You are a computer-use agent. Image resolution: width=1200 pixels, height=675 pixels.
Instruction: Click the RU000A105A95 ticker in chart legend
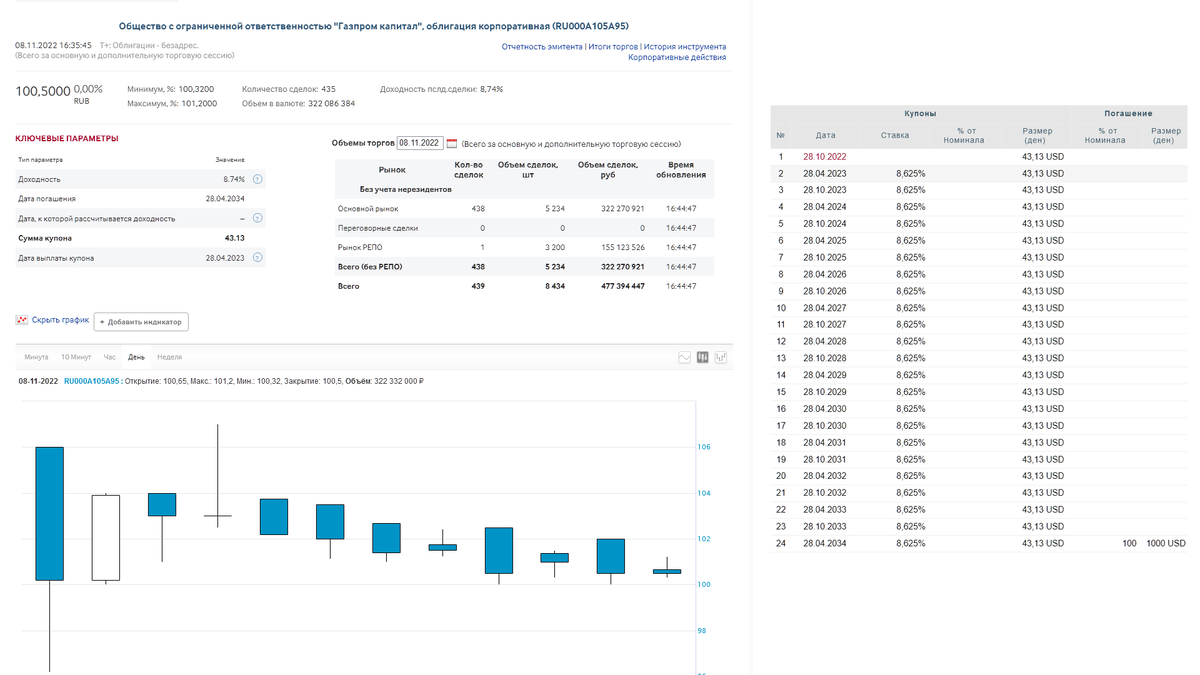[92, 381]
